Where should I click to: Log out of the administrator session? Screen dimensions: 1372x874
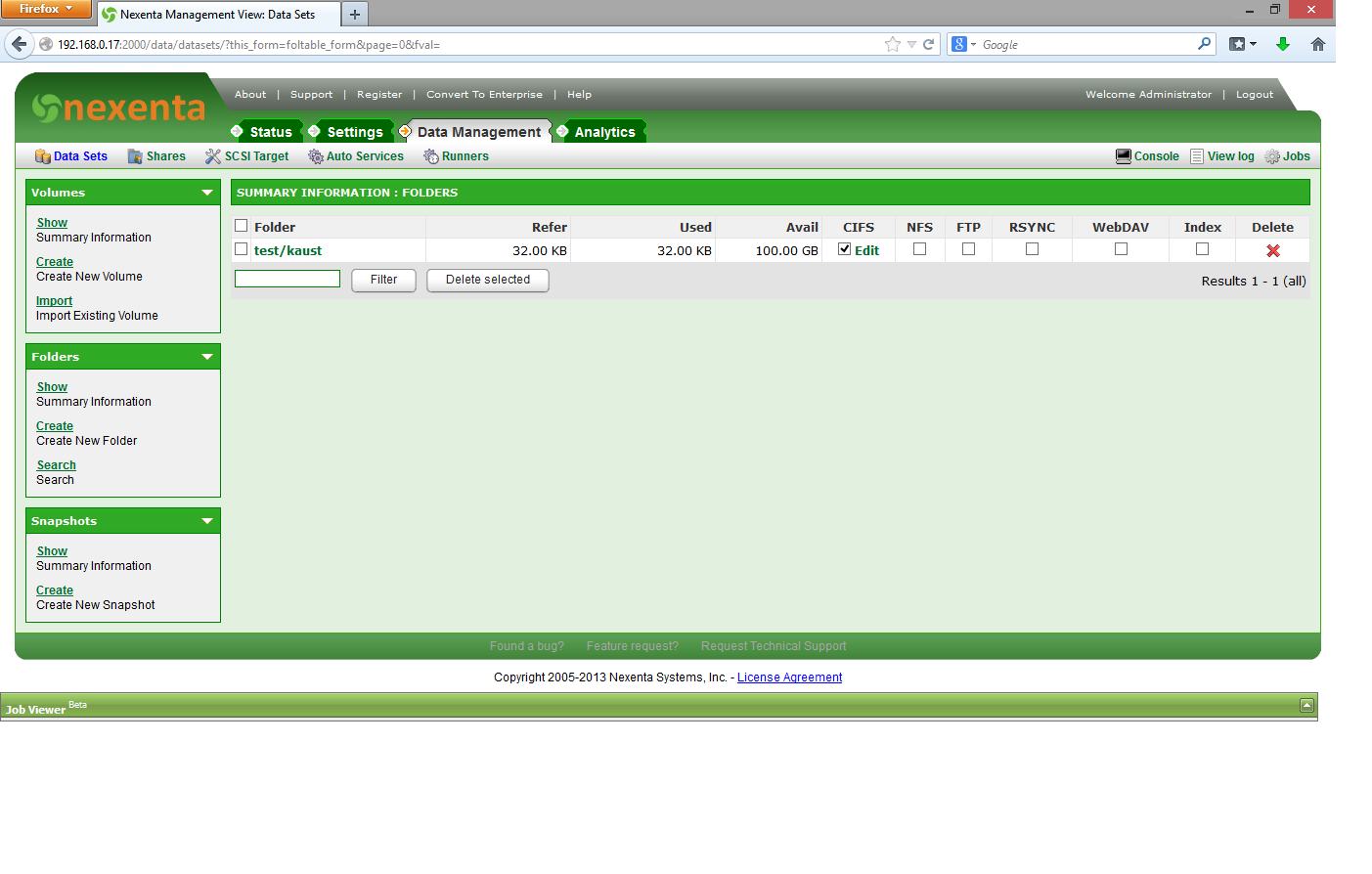click(1255, 95)
